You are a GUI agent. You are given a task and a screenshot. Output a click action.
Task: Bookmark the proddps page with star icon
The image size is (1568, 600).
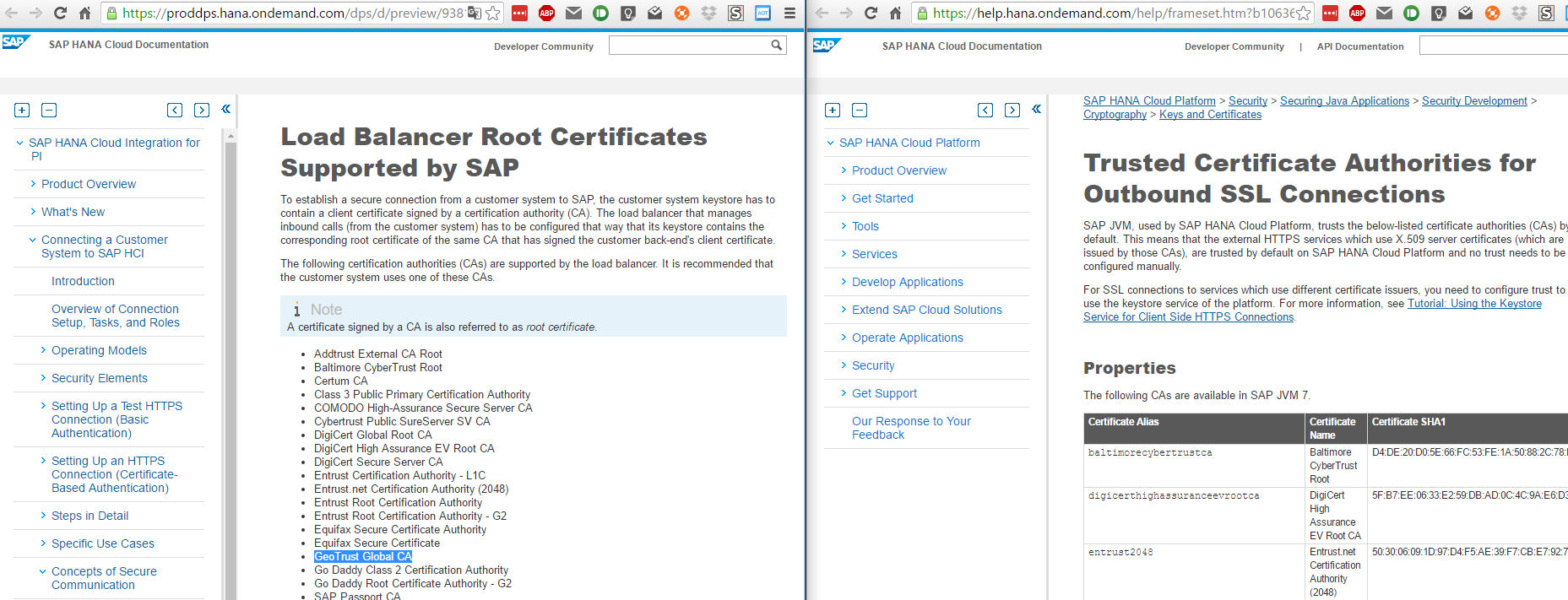click(493, 13)
